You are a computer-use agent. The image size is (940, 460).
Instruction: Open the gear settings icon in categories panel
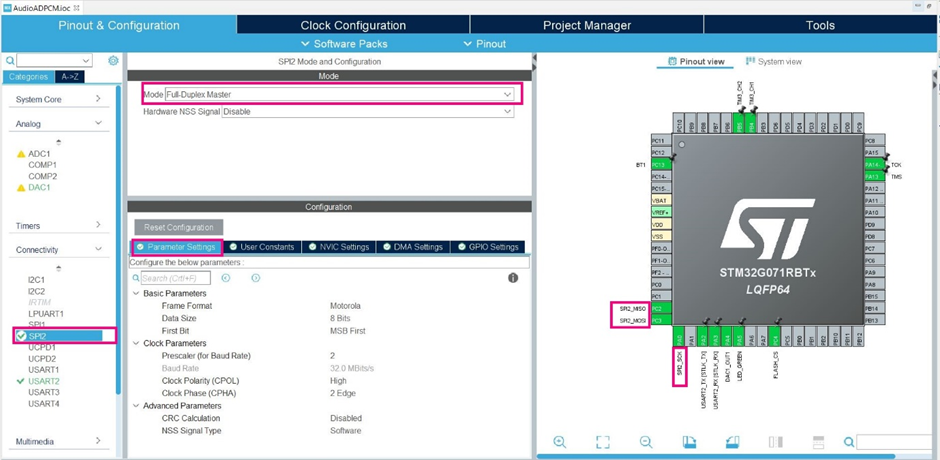[x=113, y=61]
